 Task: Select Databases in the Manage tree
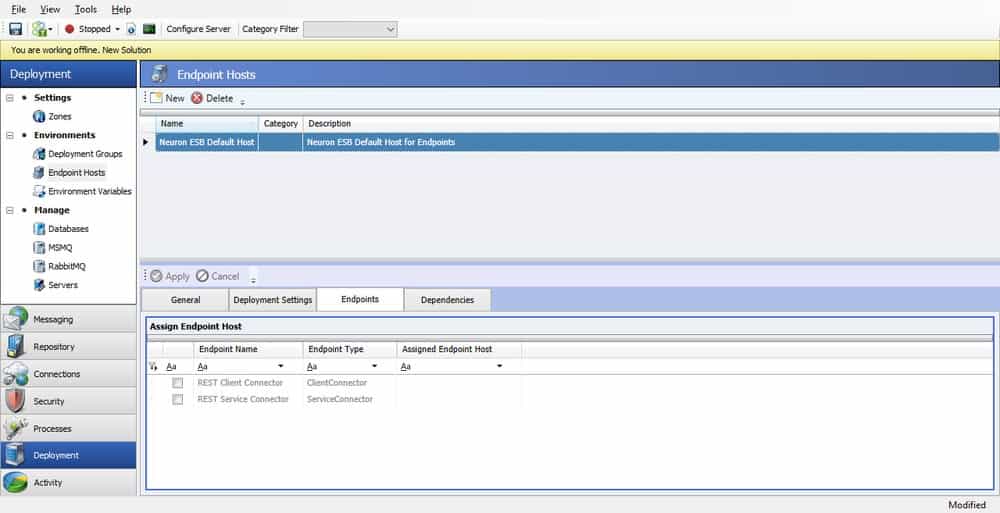pyautogui.click(x=68, y=229)
